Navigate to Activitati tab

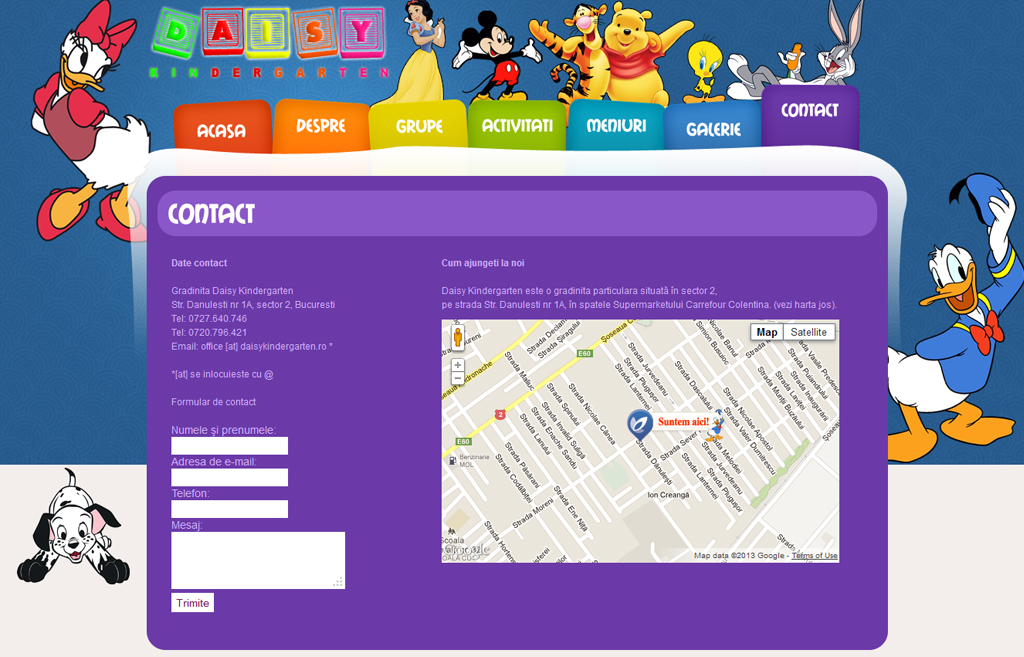pos(516,126)
